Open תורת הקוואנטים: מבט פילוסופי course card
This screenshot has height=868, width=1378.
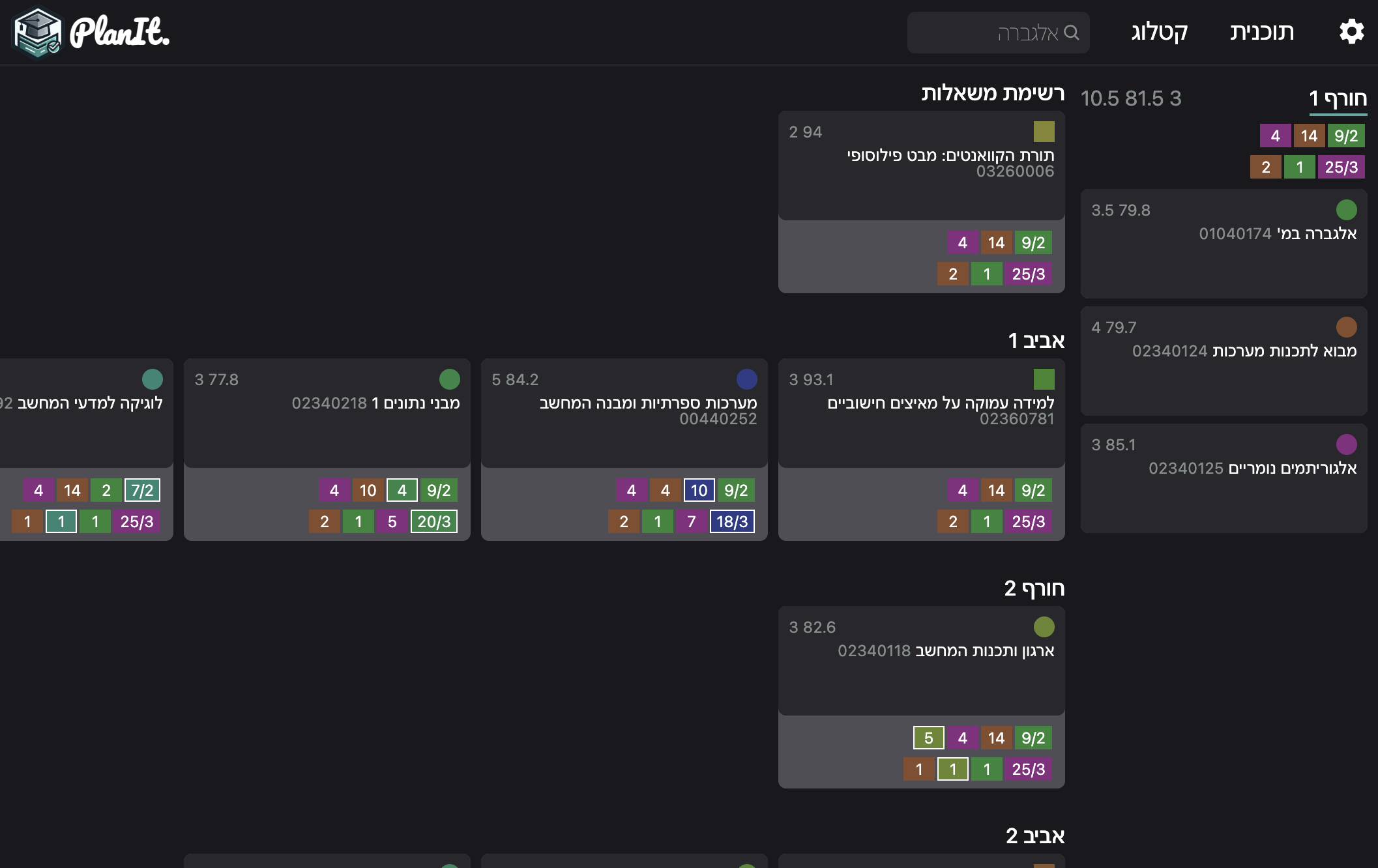[921, 166]
